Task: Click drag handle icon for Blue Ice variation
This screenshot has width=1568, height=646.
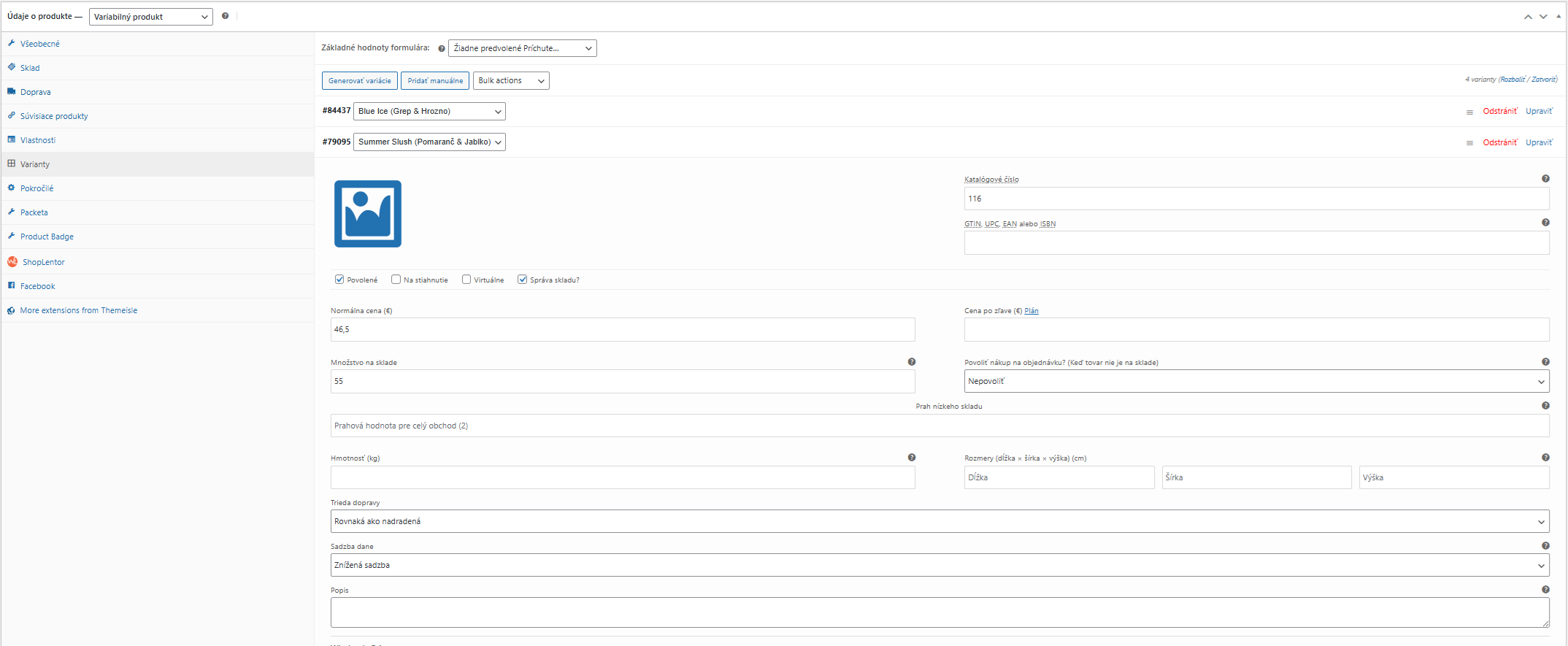Action: click(x=1469, y=112)
